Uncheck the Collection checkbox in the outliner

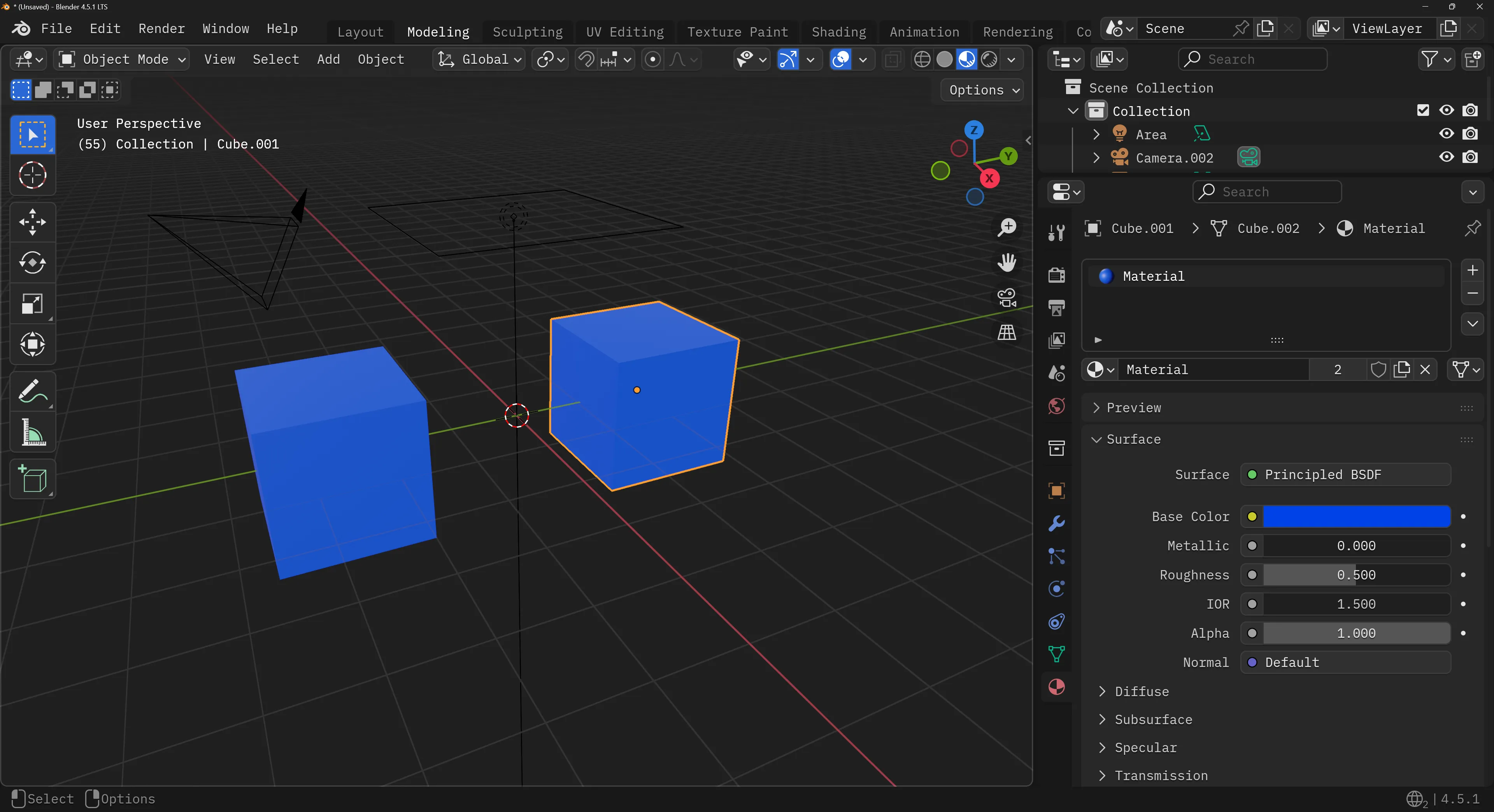(1423, 110)
